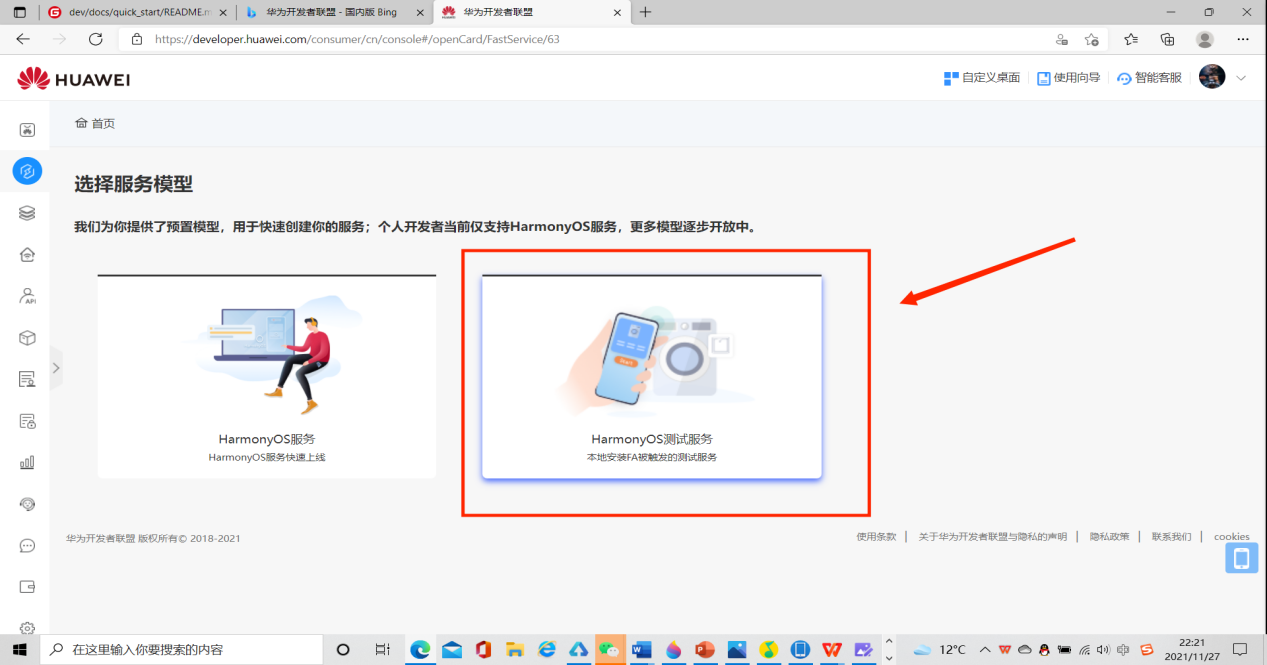This screenshot has width=1267, height=665.
Task: Close the active 华为开发者联盟 tab
Action: pos(617,12)
